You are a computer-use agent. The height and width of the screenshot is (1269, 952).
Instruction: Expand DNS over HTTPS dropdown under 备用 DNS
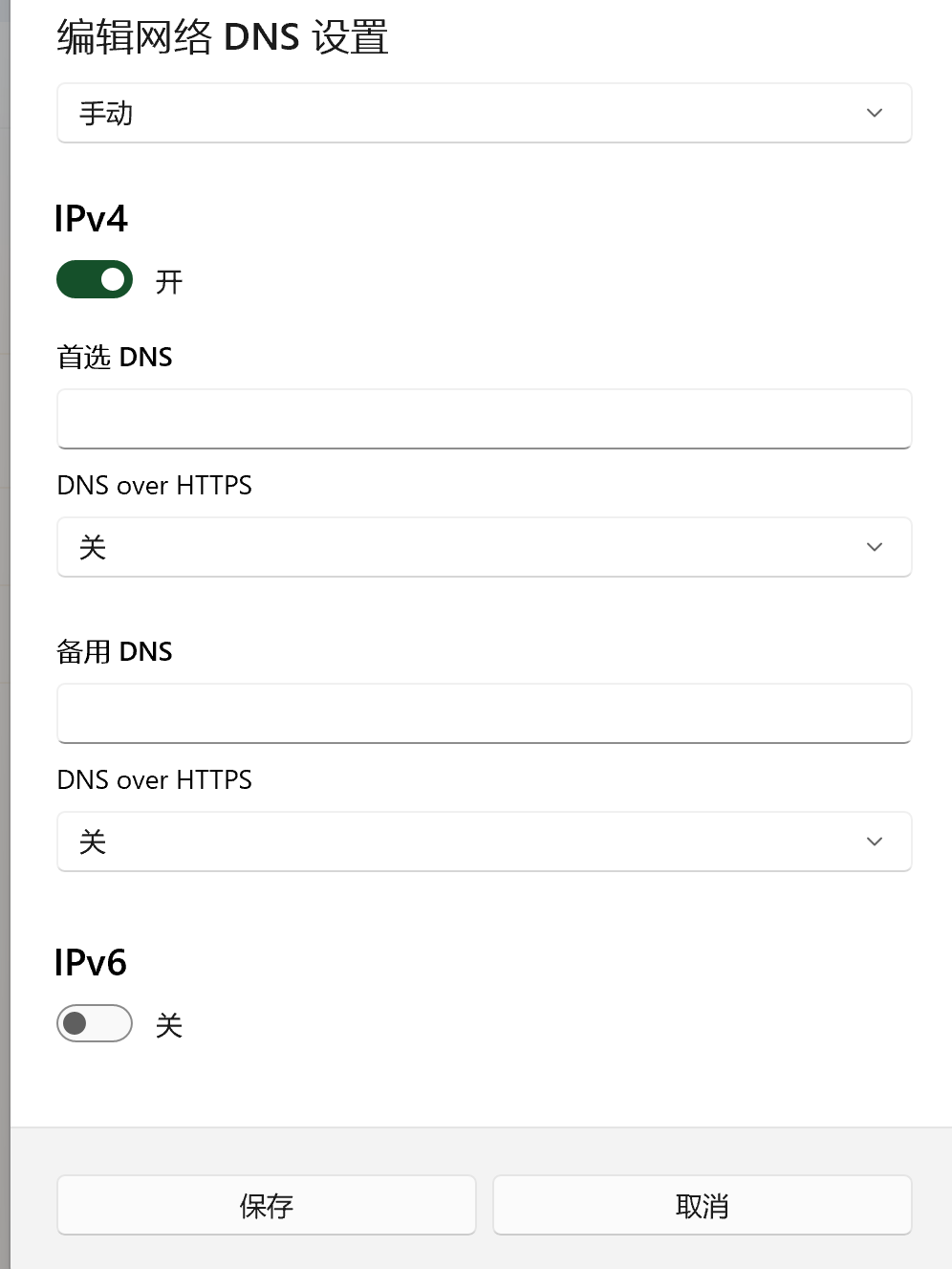pyautogui.click(x=484, y=842)
